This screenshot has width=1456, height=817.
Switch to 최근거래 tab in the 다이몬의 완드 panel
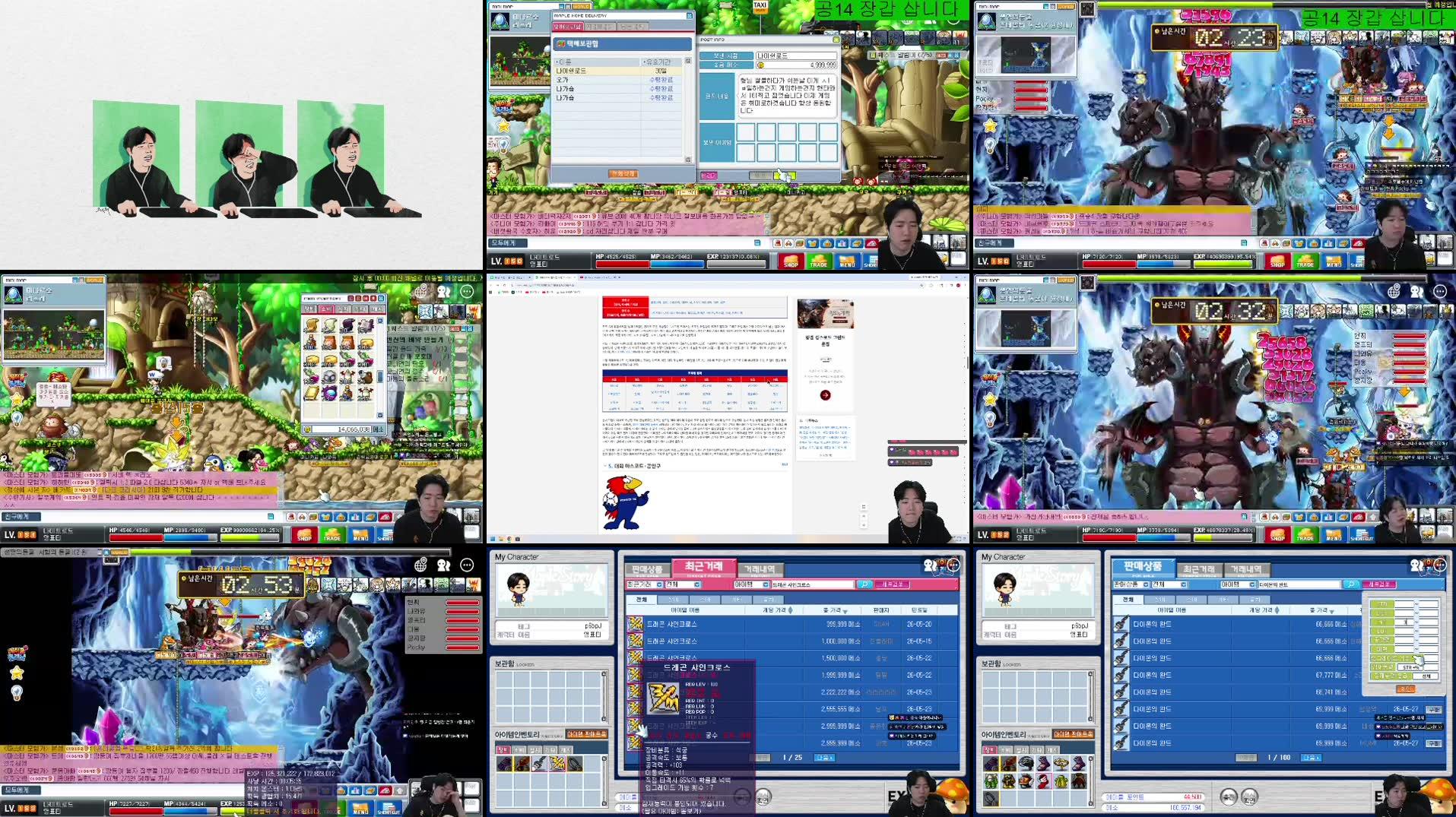[1199, 569]
